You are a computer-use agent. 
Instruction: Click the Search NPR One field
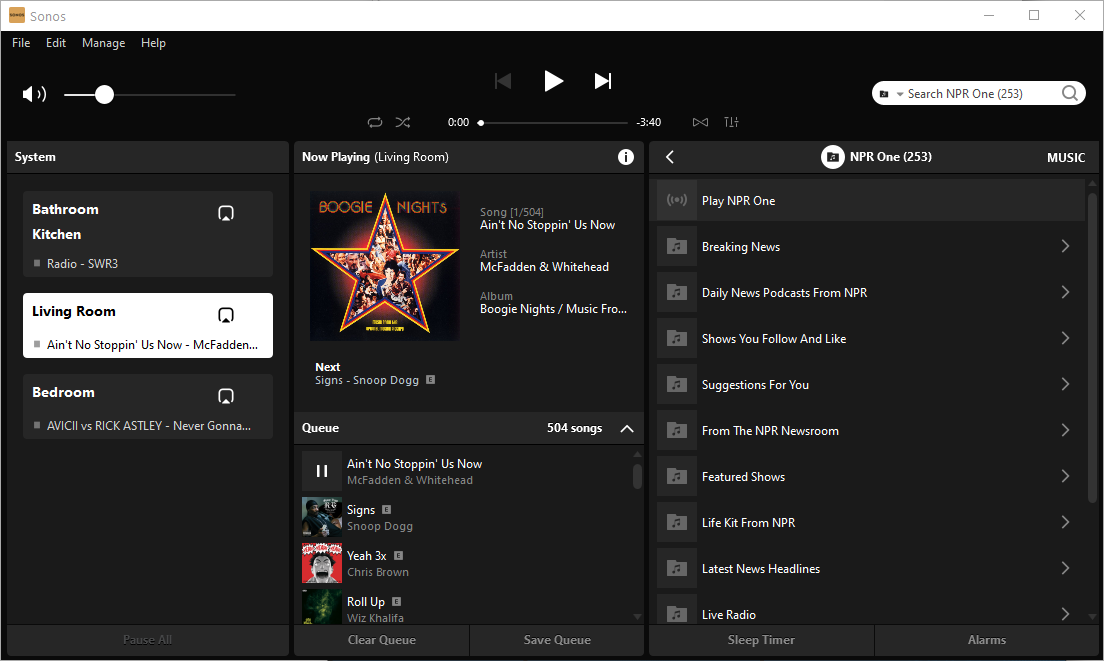click(x=979, y=94)
